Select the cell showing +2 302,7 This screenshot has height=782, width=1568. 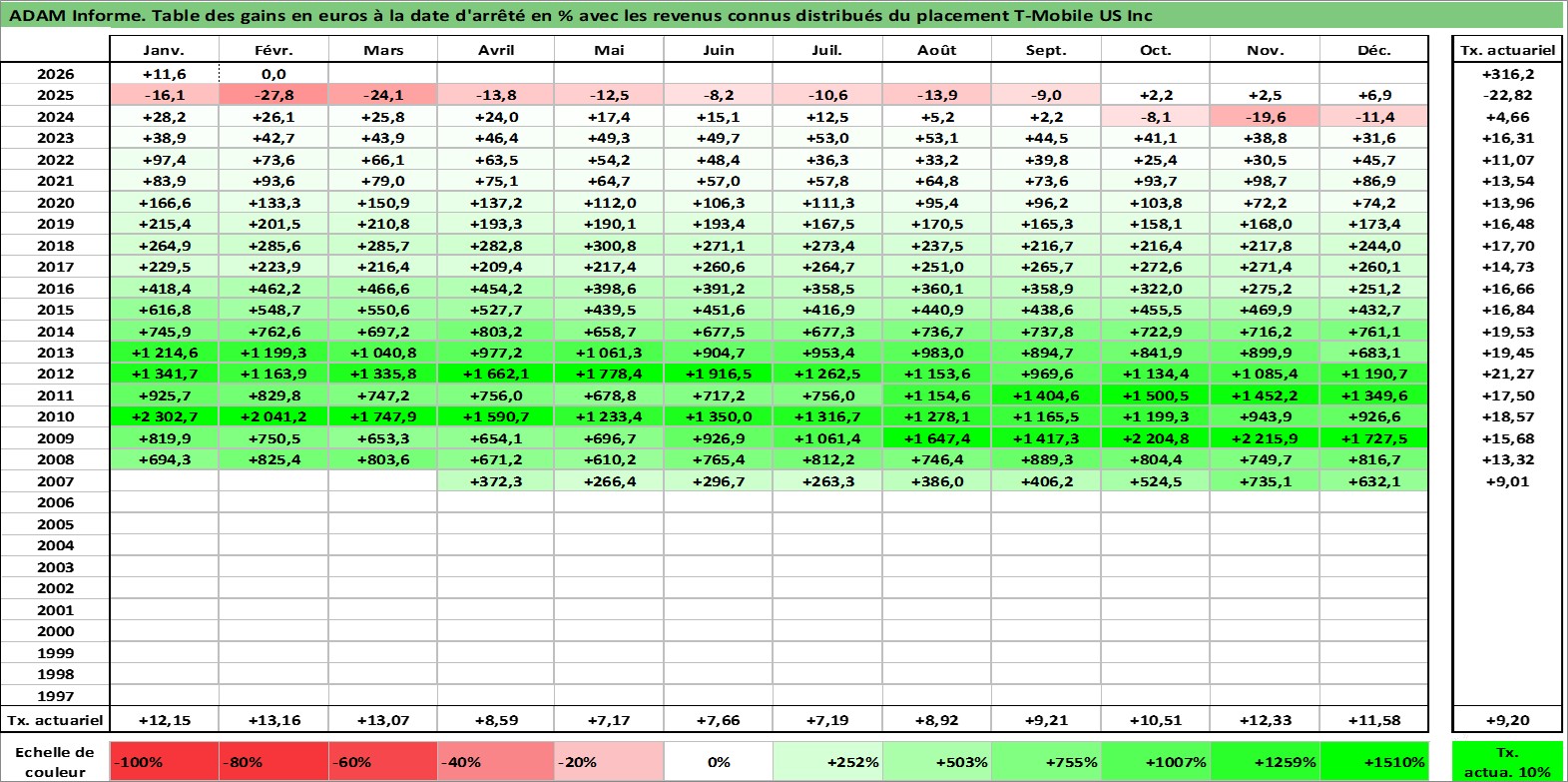pos(164,416)
